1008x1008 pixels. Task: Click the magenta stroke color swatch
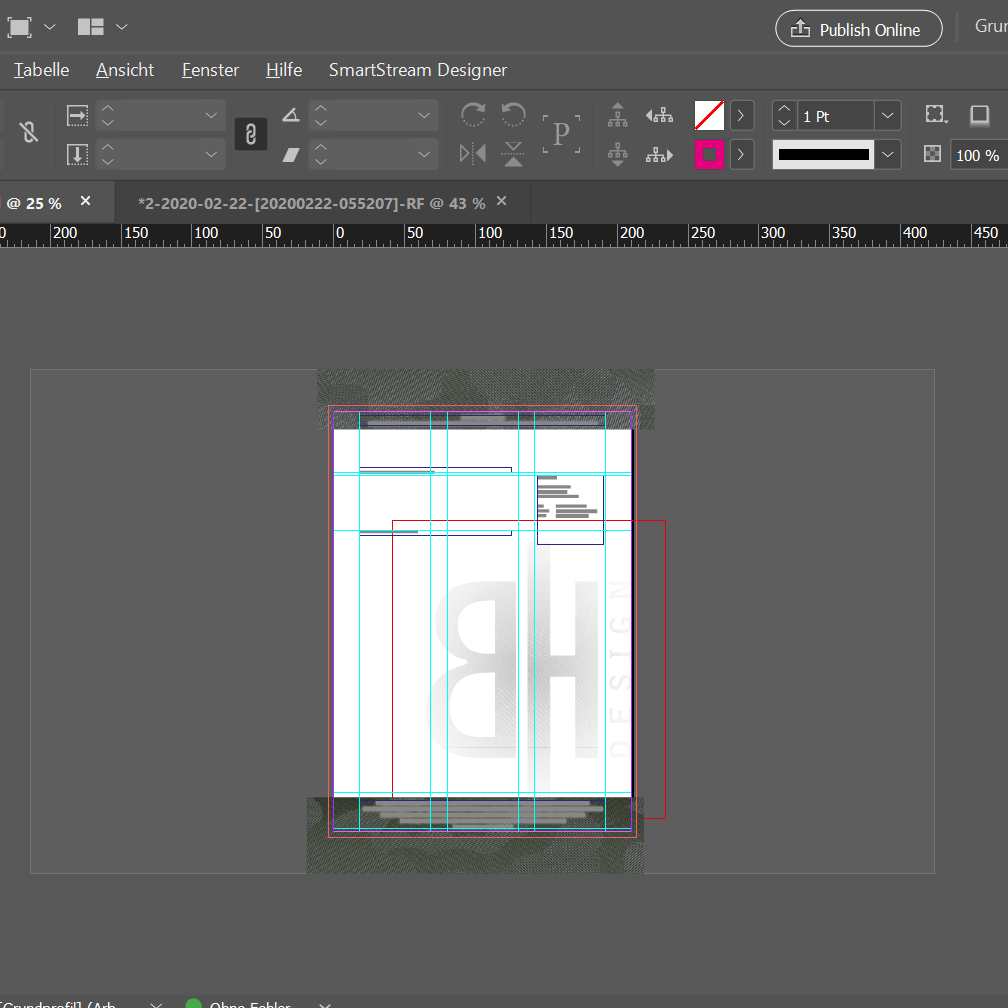click(709, 155)
